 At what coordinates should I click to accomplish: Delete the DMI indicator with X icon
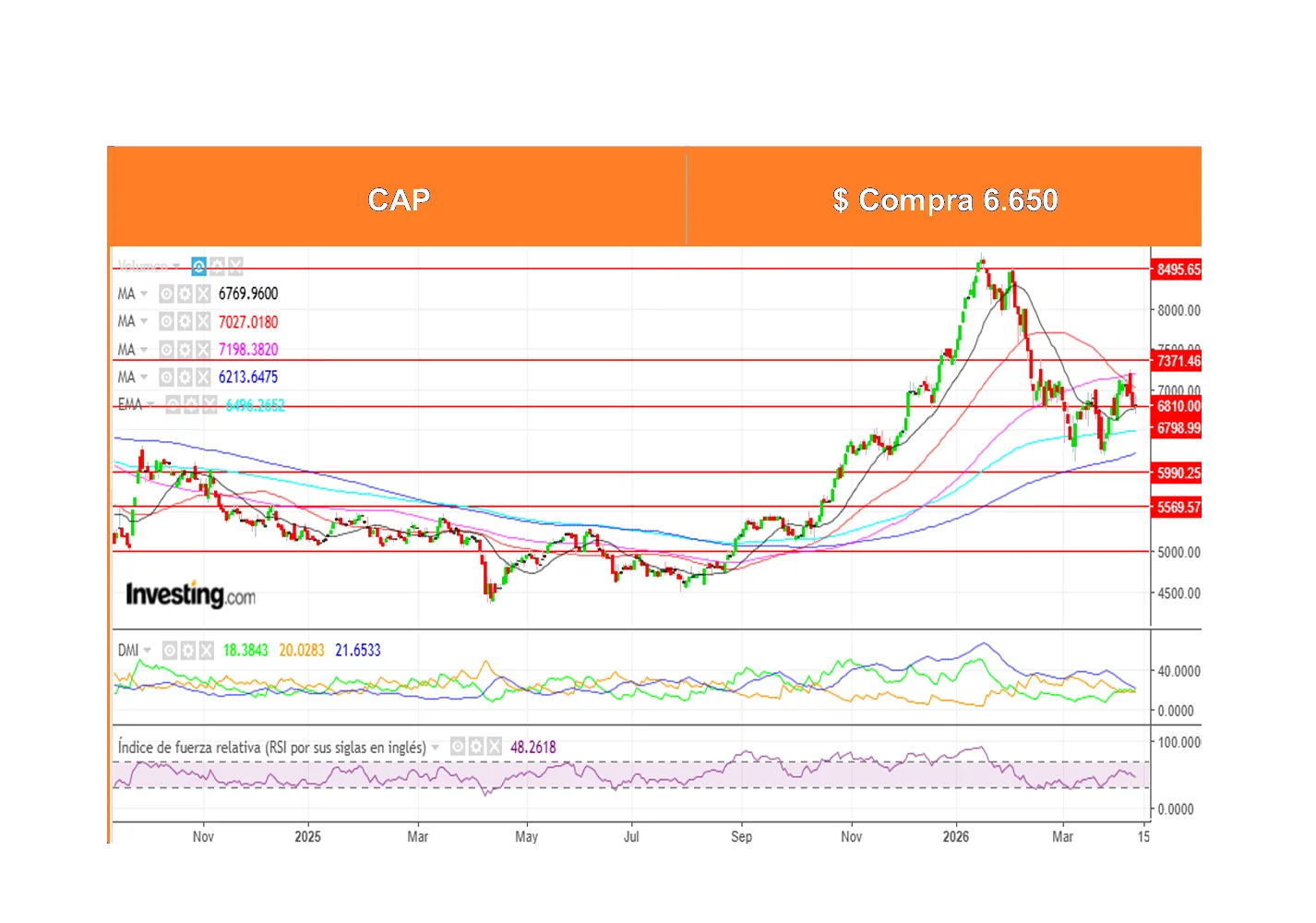pyautogui.click(x=207, y=651)
